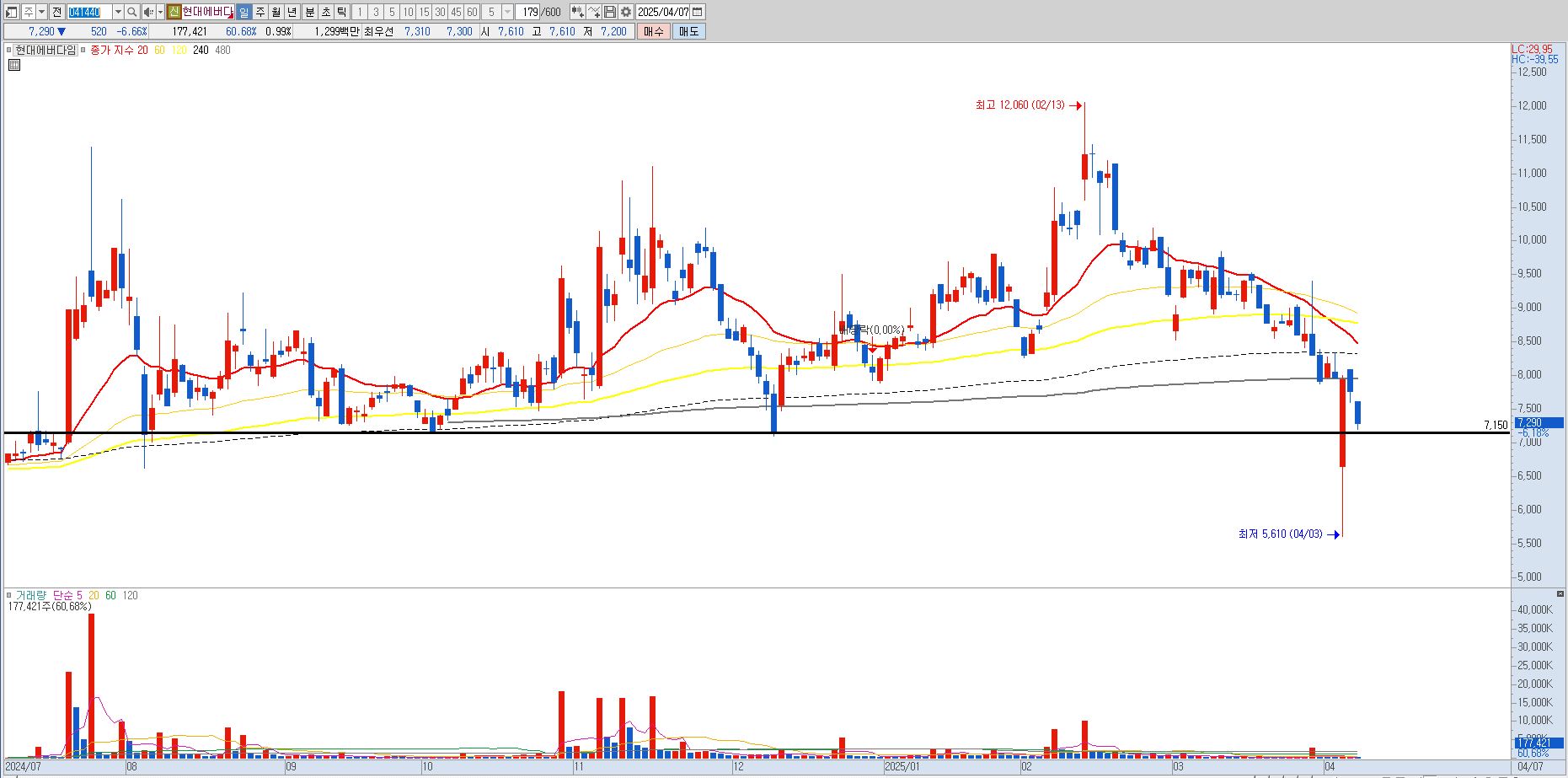Click the 매수 buy button
This screenshot has height=778, width=1568.
click(654, 31)
